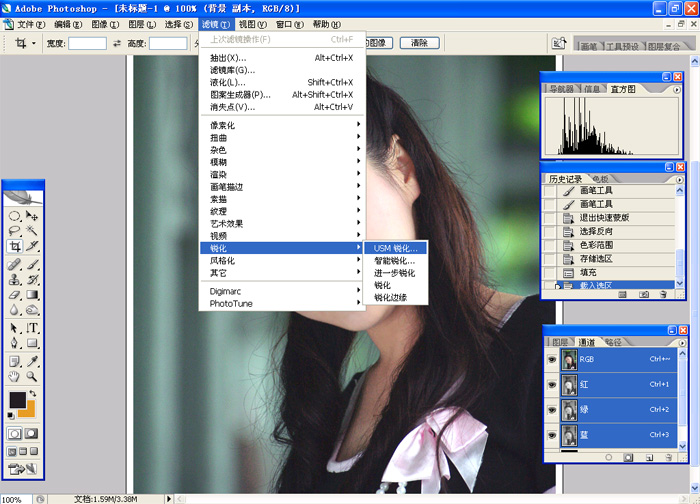Open Channels panel flyout menu arrow
700x504 pixels.
pos(682,343)
